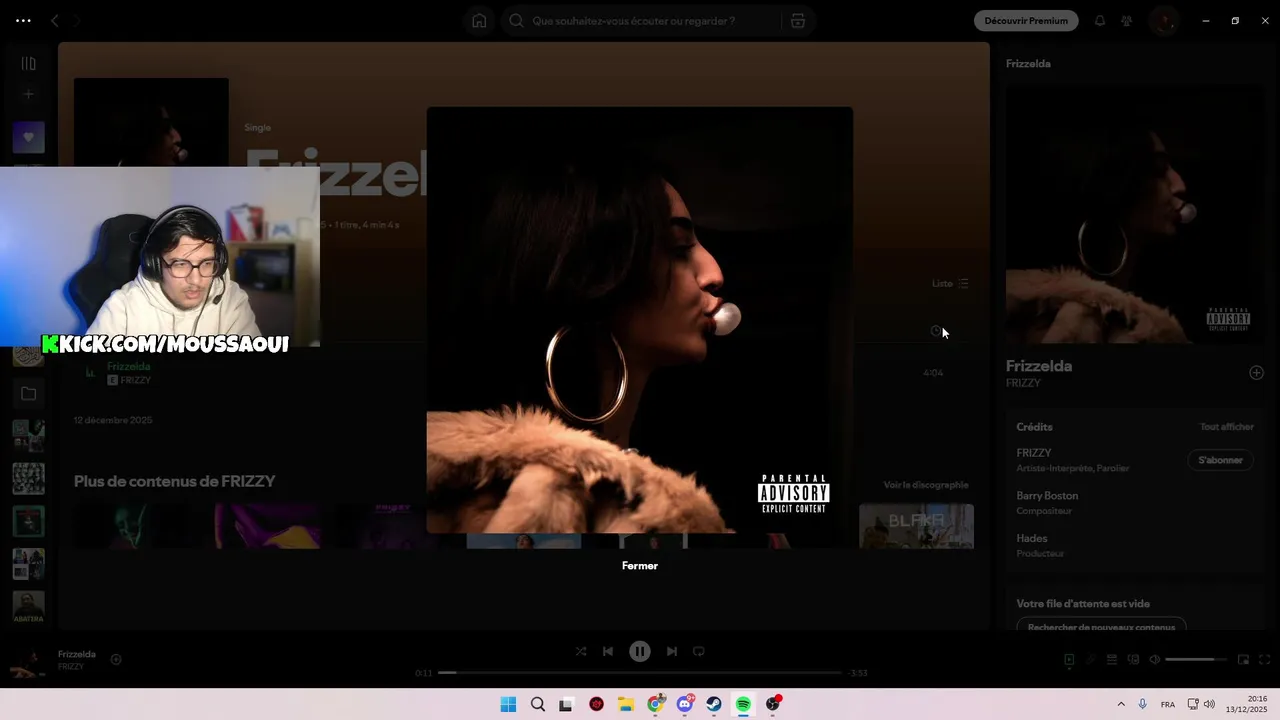Click S'abonner next to FRIZZY
The width and height of the screenshot is (1280, 720).
click(1220, 460)
